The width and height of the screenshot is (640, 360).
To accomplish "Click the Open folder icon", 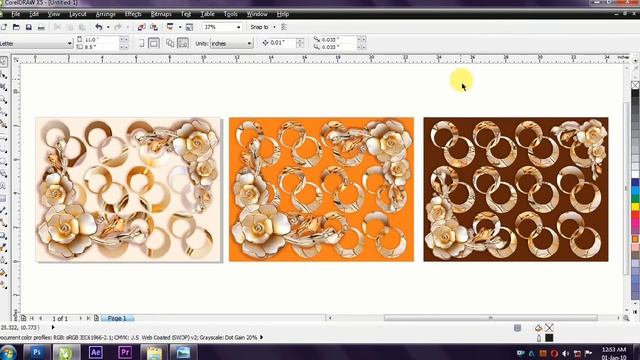I will 16,27.
